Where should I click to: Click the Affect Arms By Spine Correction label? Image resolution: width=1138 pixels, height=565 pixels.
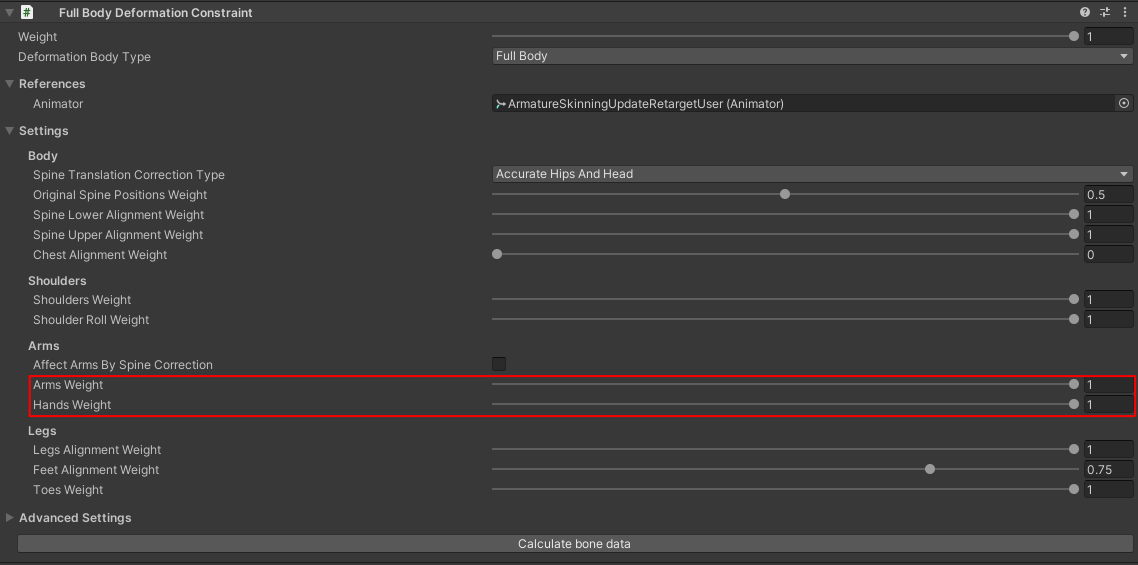click(123, 365)
